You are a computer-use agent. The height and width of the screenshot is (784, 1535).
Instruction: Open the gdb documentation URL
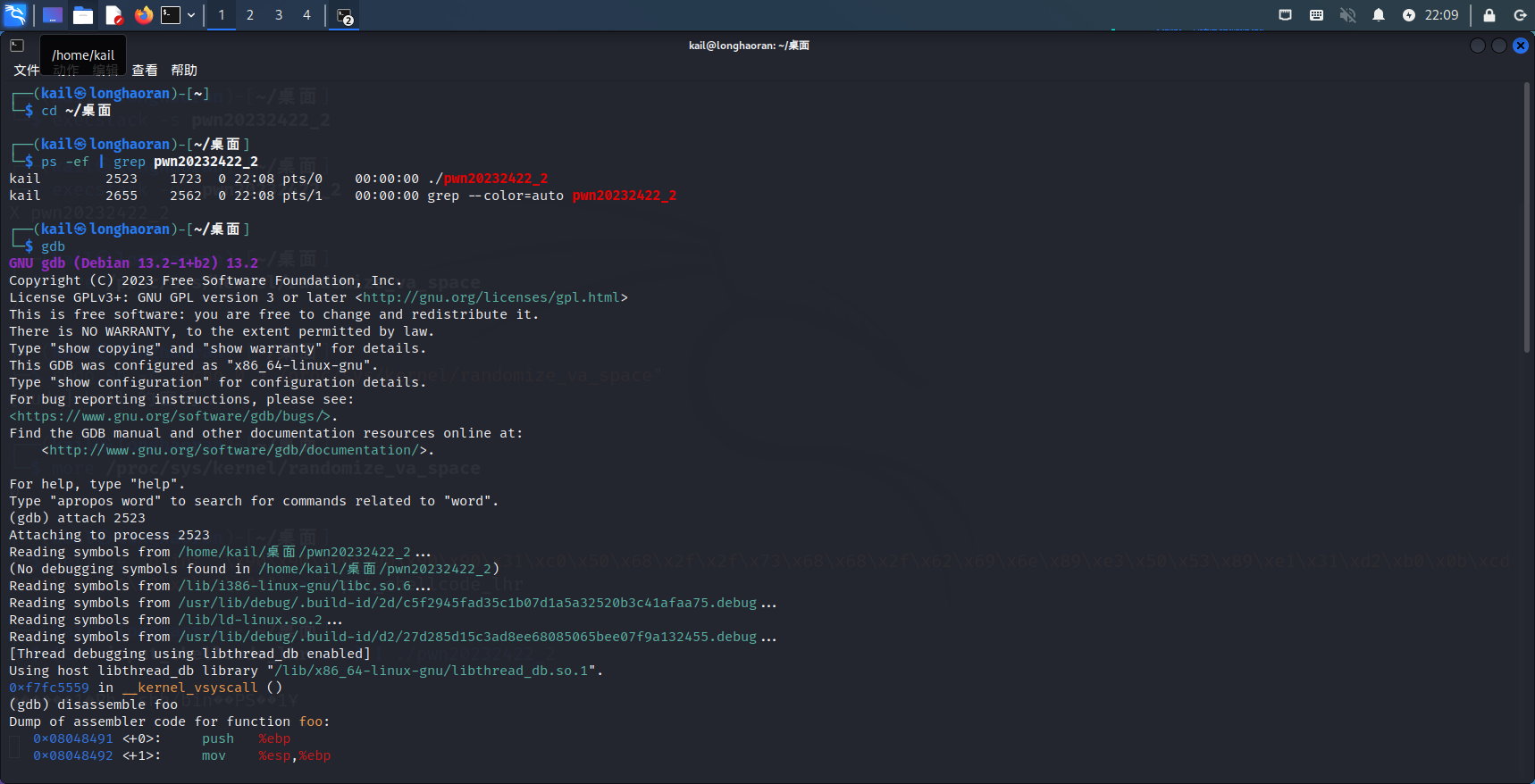234,450
